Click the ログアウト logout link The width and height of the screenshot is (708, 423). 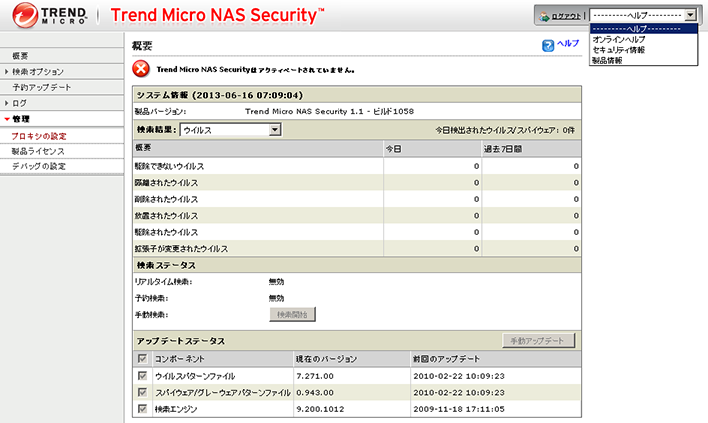(x=566, y=16)
